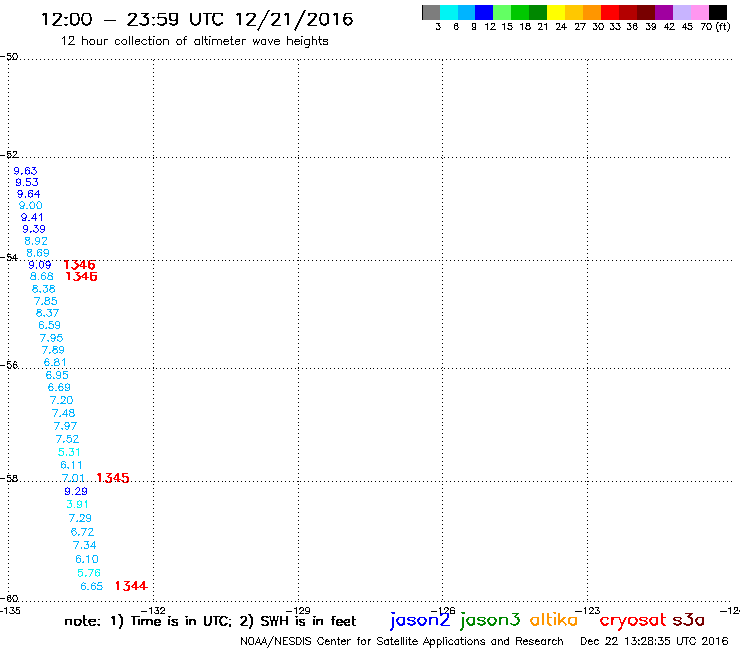Click the wave height value 7.01
This screenshot has width=740, height=650.
(73, 478)
